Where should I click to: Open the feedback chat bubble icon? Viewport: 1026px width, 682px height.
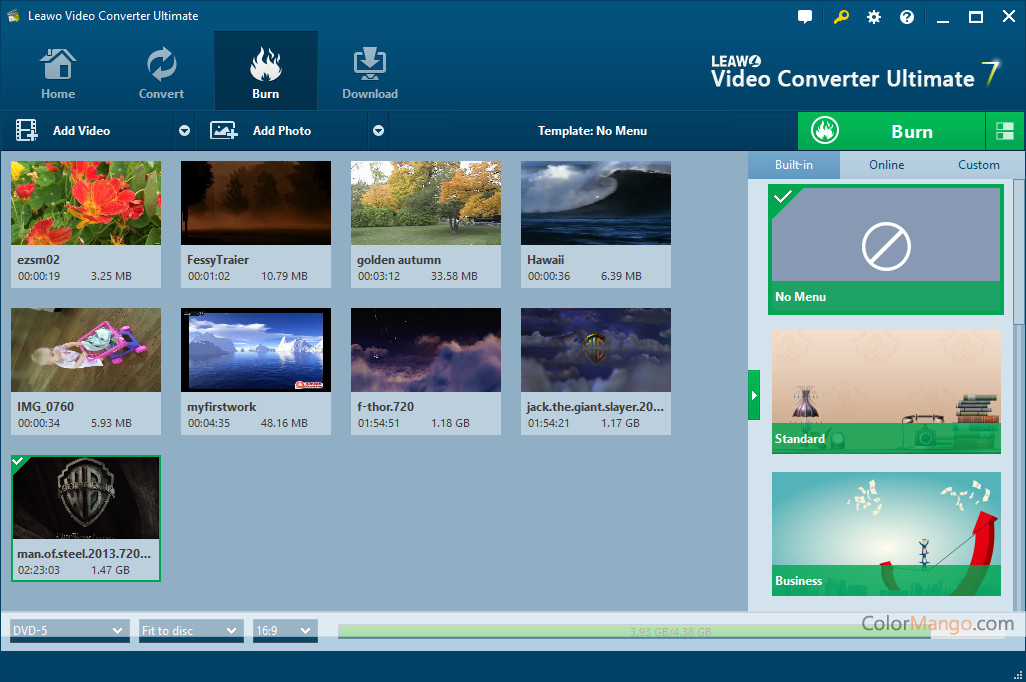[x=805, y=17]
